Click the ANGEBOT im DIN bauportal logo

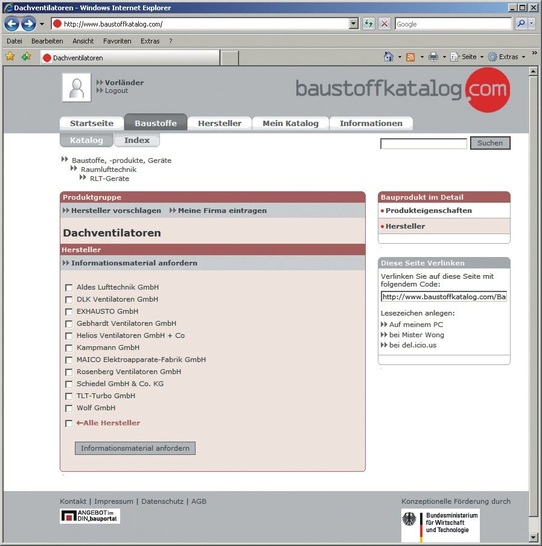click(x=90, y=516)
